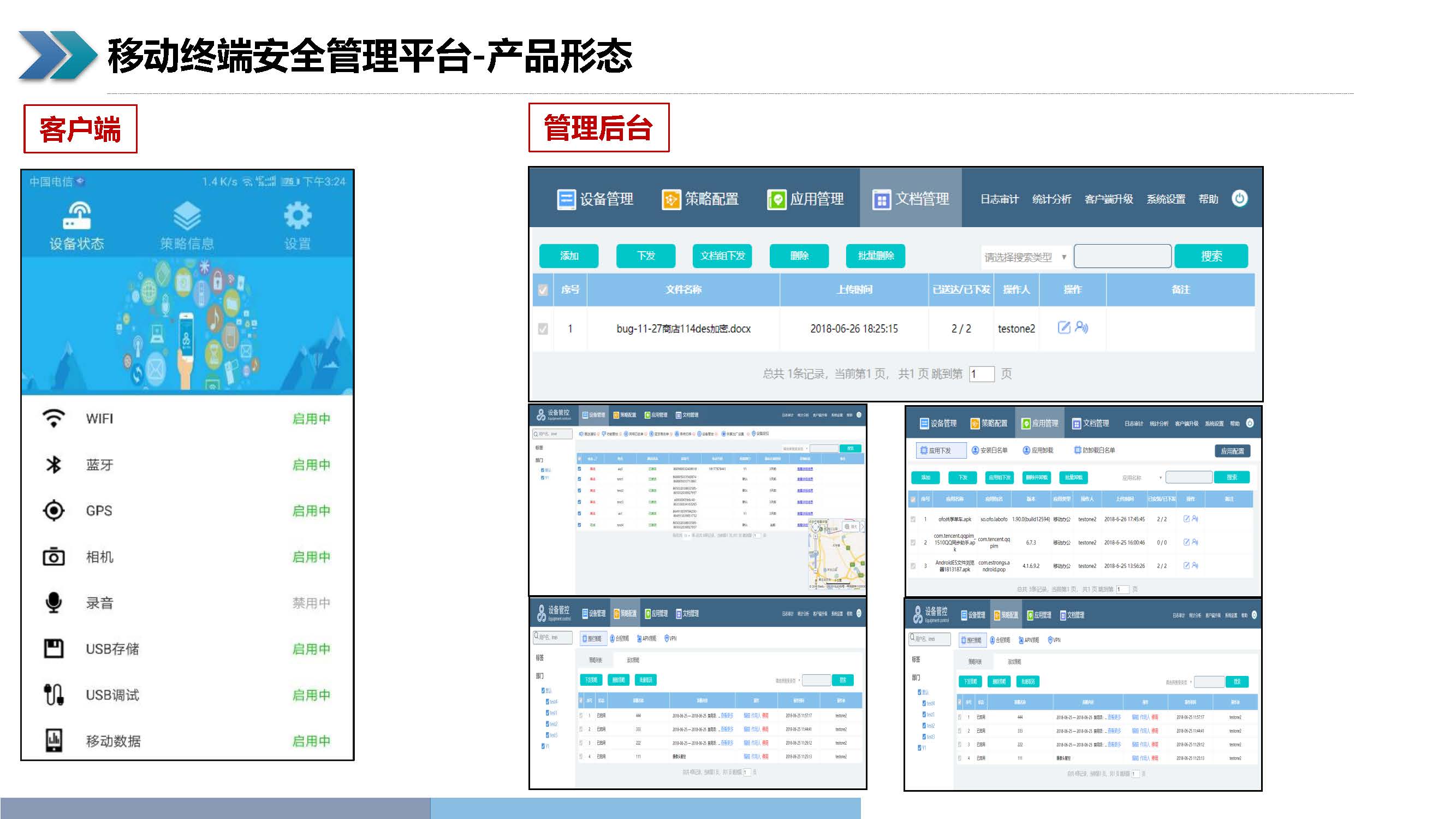
Task: Open 设备状态 router icon in mobile client
Action: click(x=77, y=216)
